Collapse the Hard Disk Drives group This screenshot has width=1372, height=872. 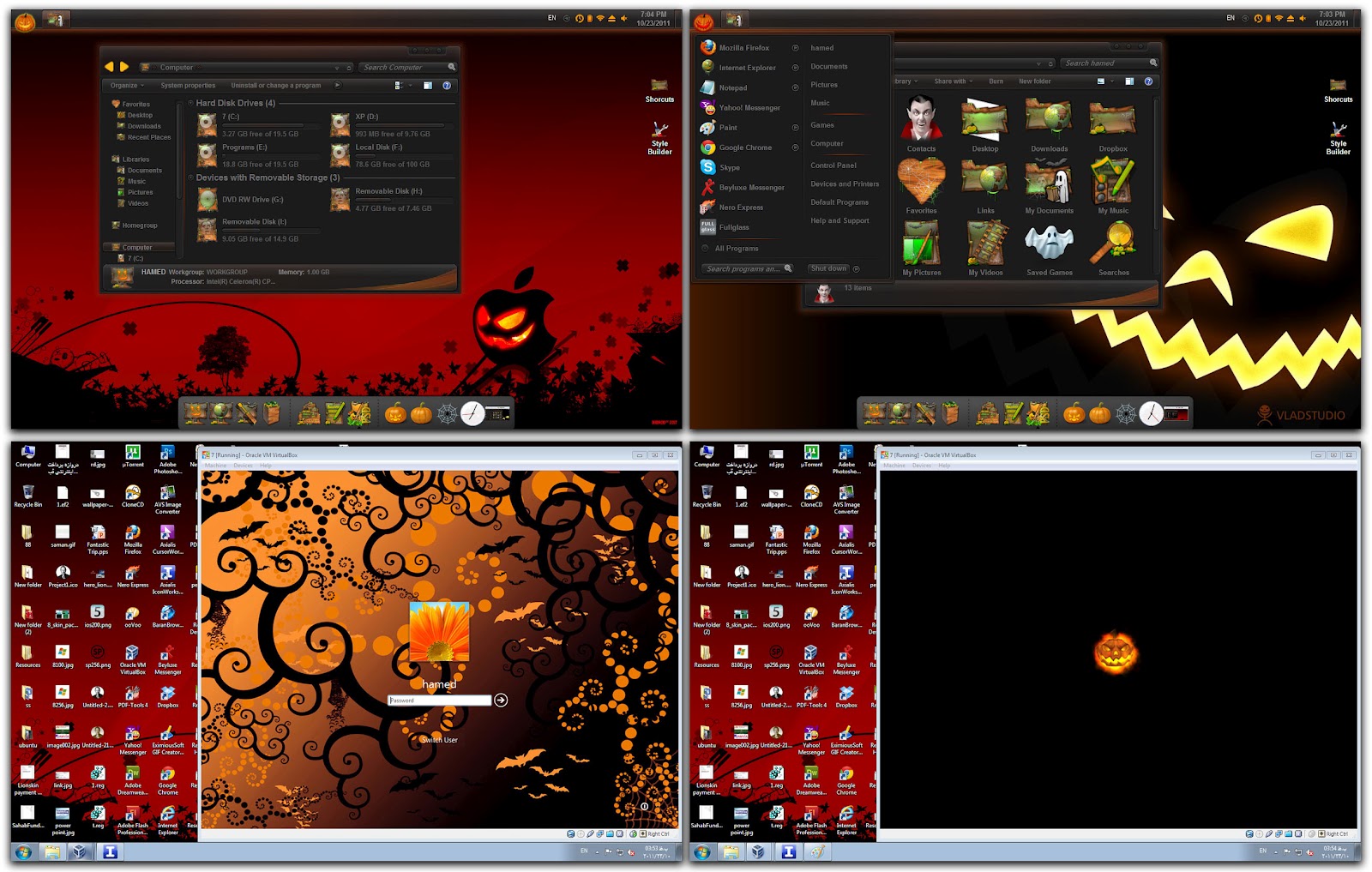pos(191,103)
